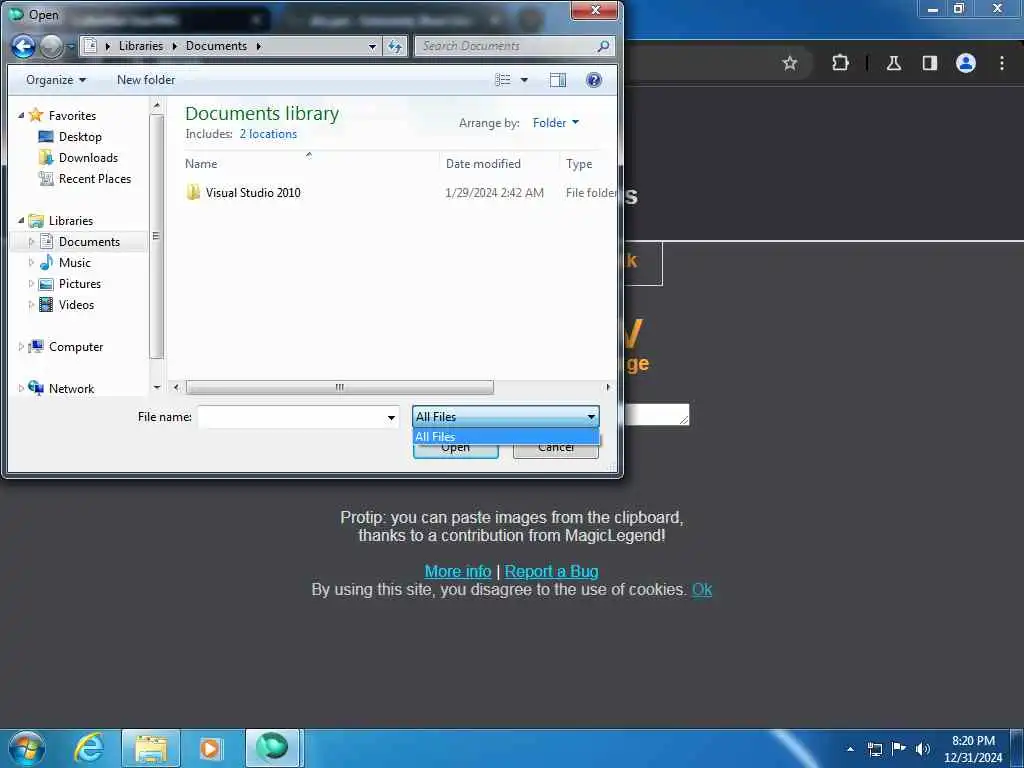The height and width of the screenshot is (768, 1024).
Task: Open Arrange by Folder dropdown
Action: tap(556, 123)
